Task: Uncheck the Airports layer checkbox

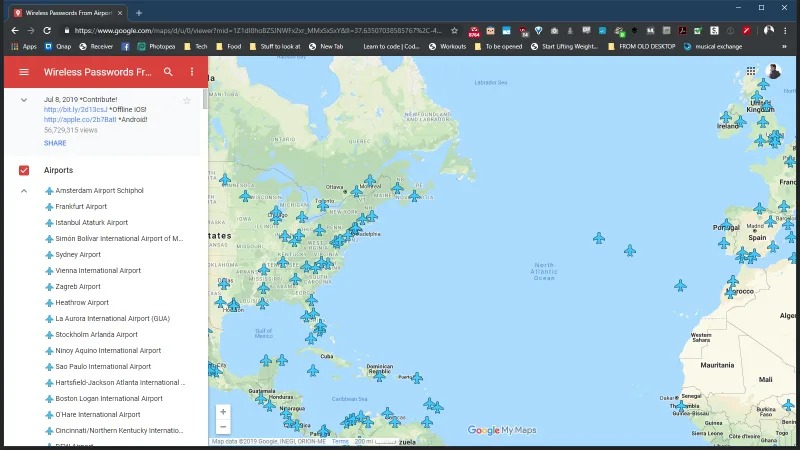Action: (24, 170)
